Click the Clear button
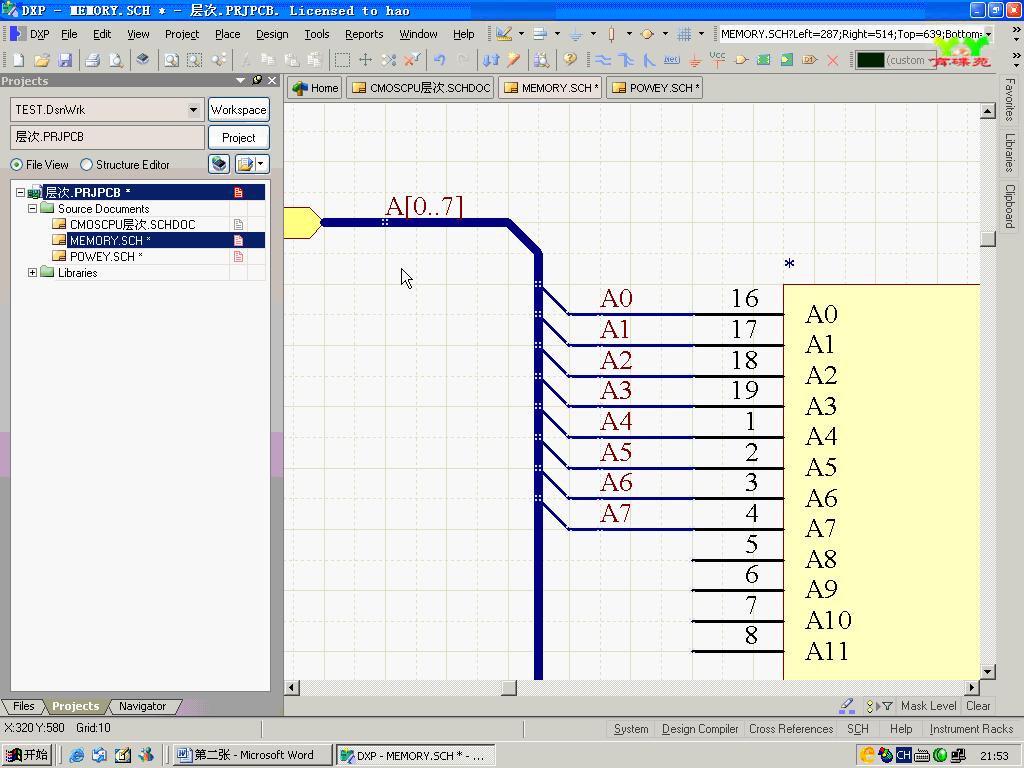Screen dimensions: 1024x768 coord(978,706)
